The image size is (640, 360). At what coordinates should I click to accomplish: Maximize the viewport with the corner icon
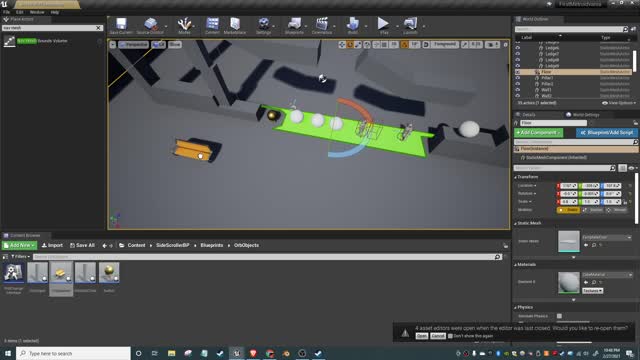(x=505, y=44)
